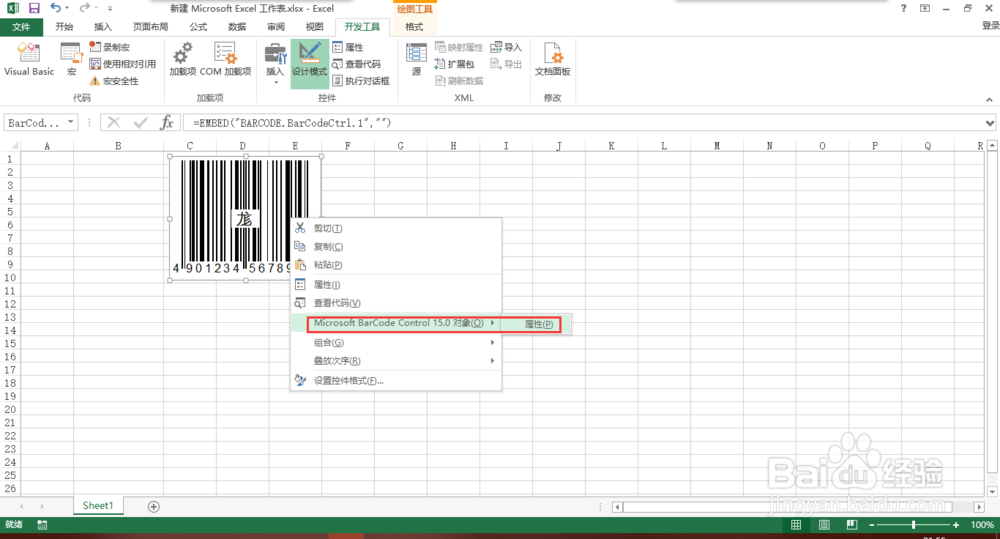
Task: Open the Visual Basic editor
Action: point(29,59)
